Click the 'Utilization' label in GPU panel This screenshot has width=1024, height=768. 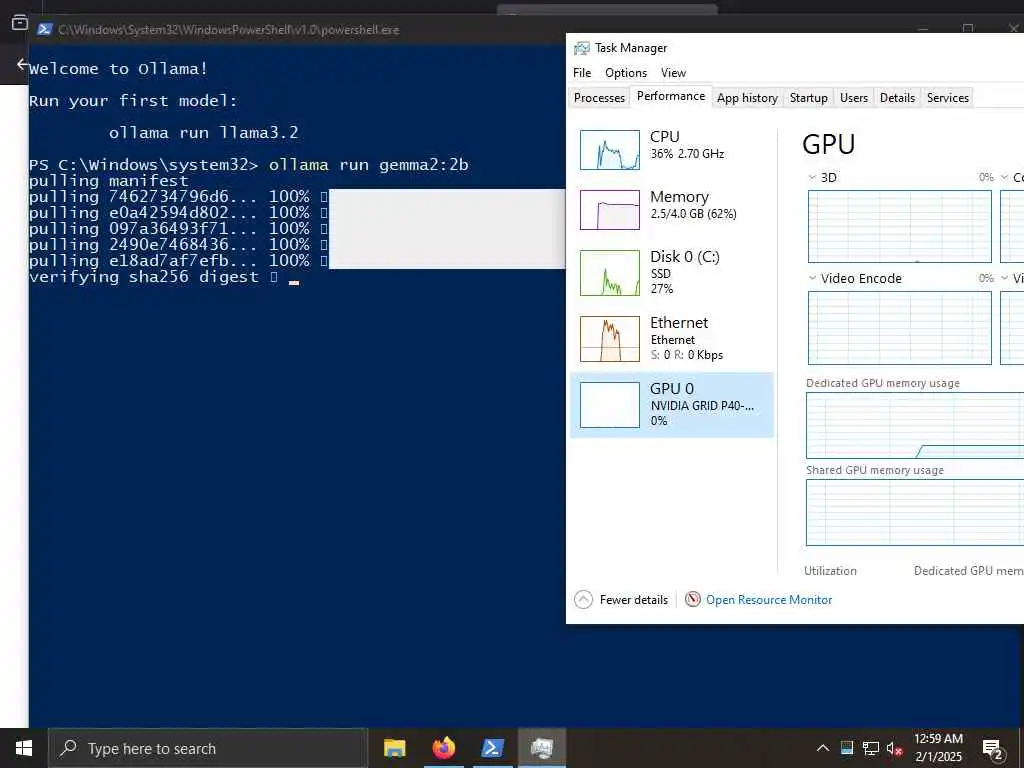[x=830, y=571]
